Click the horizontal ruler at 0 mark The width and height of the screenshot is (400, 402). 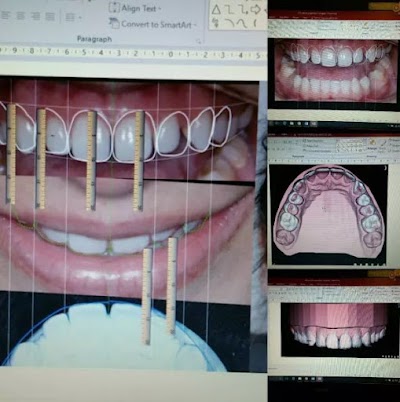coord(171,55)
